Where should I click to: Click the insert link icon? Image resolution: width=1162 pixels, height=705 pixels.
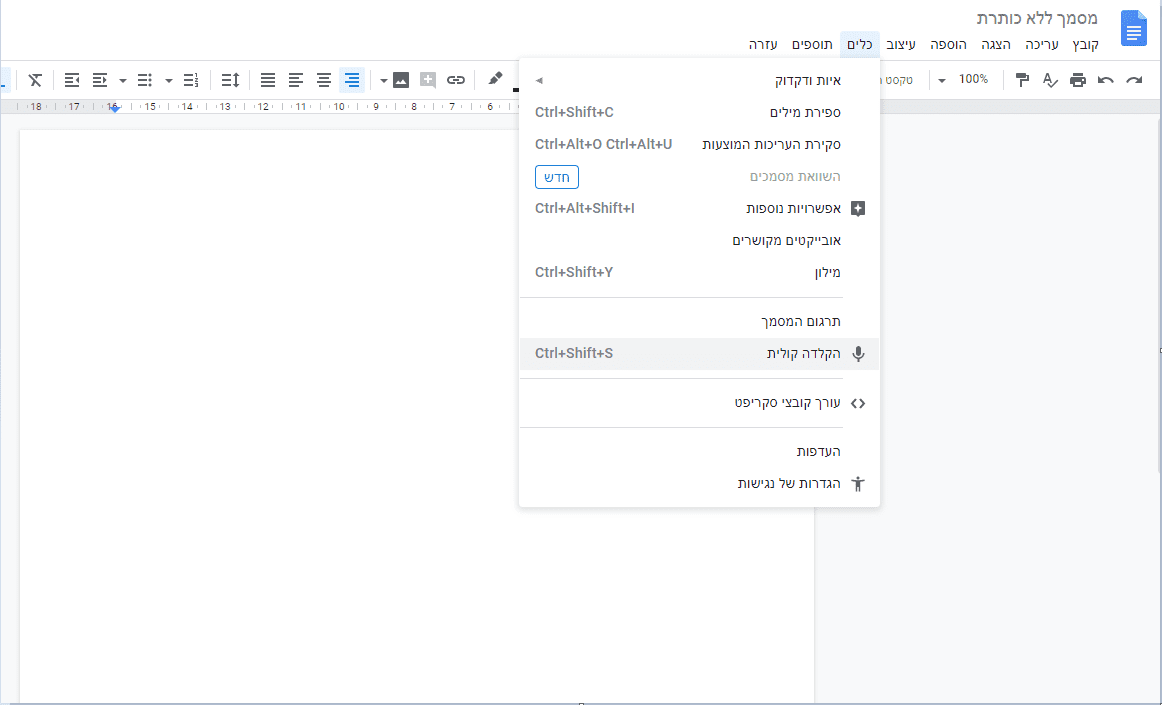click(456, 80)
